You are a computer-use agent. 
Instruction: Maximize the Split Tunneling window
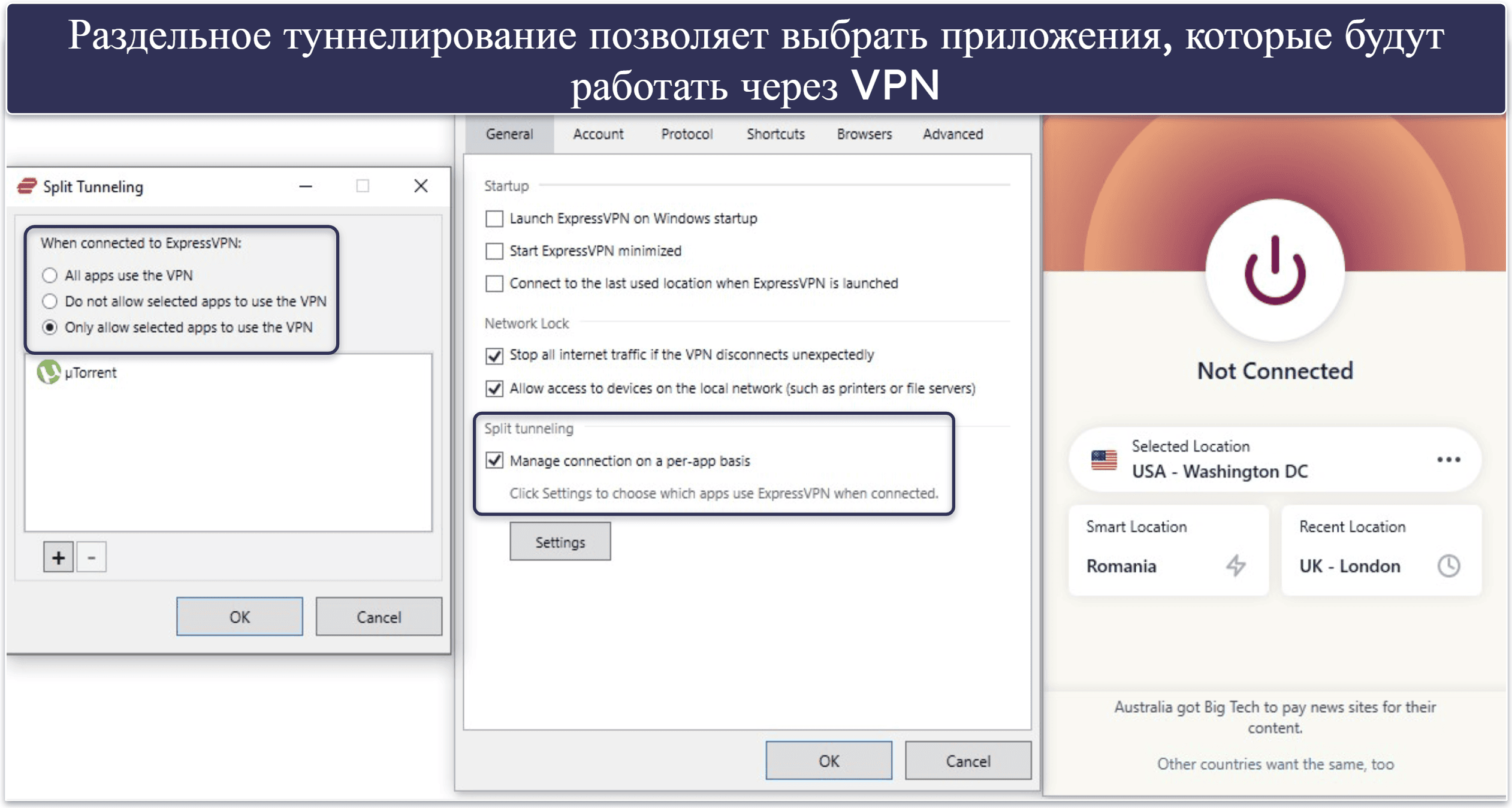point(363,186)
